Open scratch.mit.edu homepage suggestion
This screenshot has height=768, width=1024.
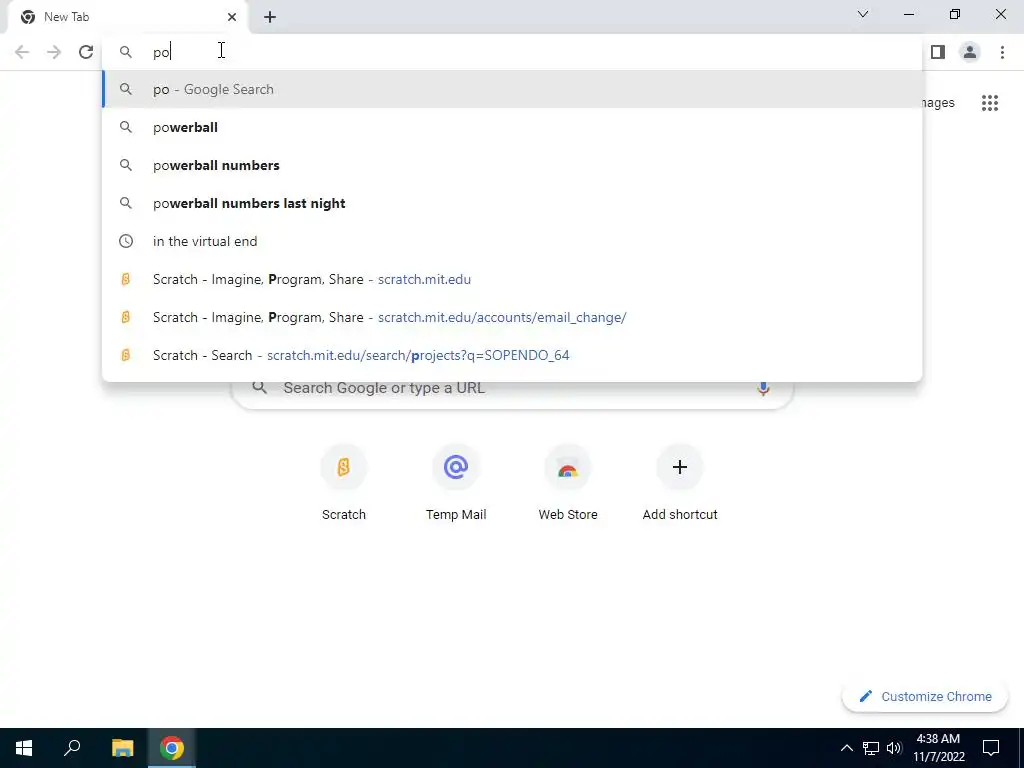513,279
